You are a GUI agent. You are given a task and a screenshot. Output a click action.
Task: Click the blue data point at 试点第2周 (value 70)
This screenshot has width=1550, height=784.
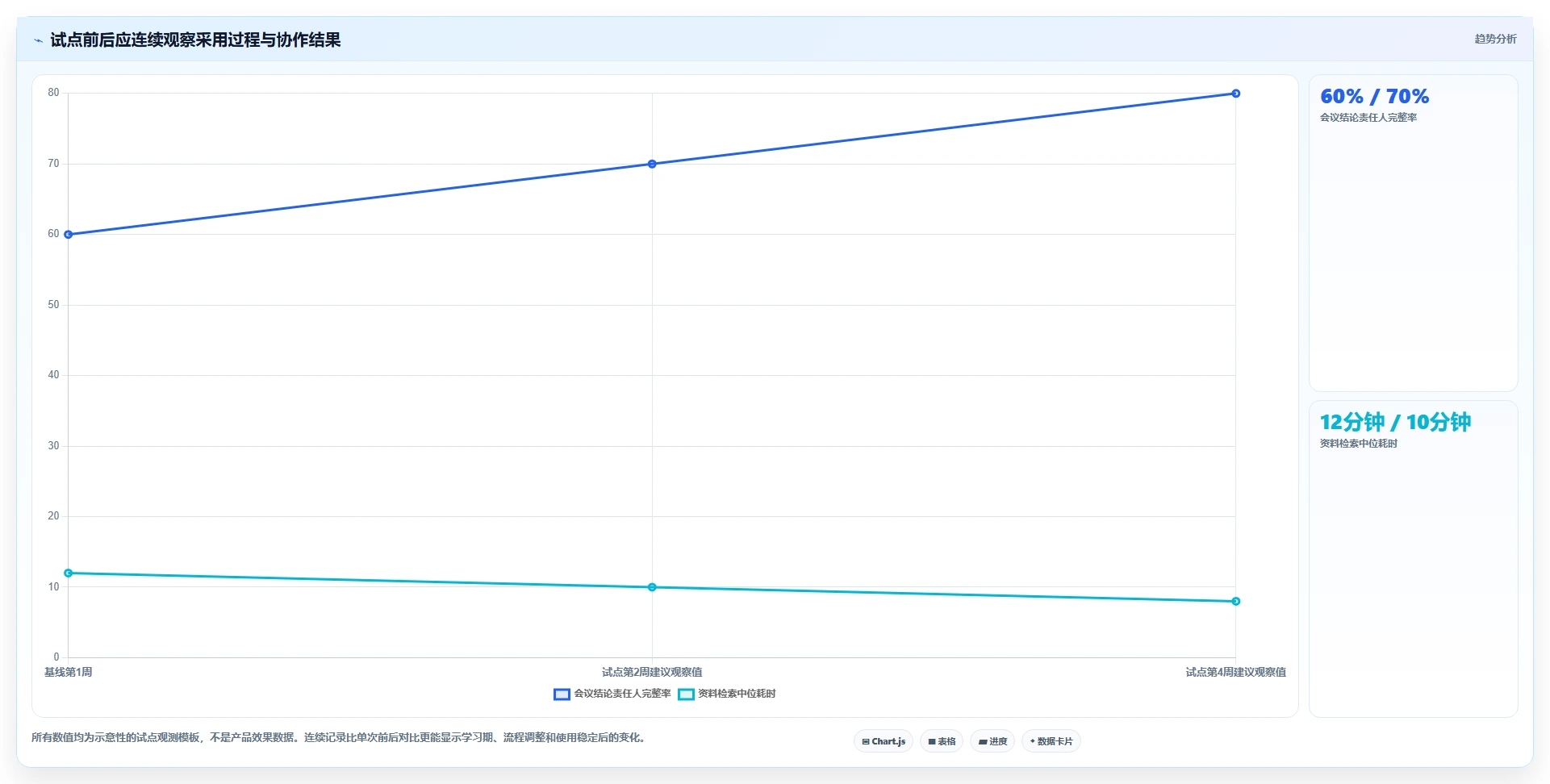(x=652, y=164)
